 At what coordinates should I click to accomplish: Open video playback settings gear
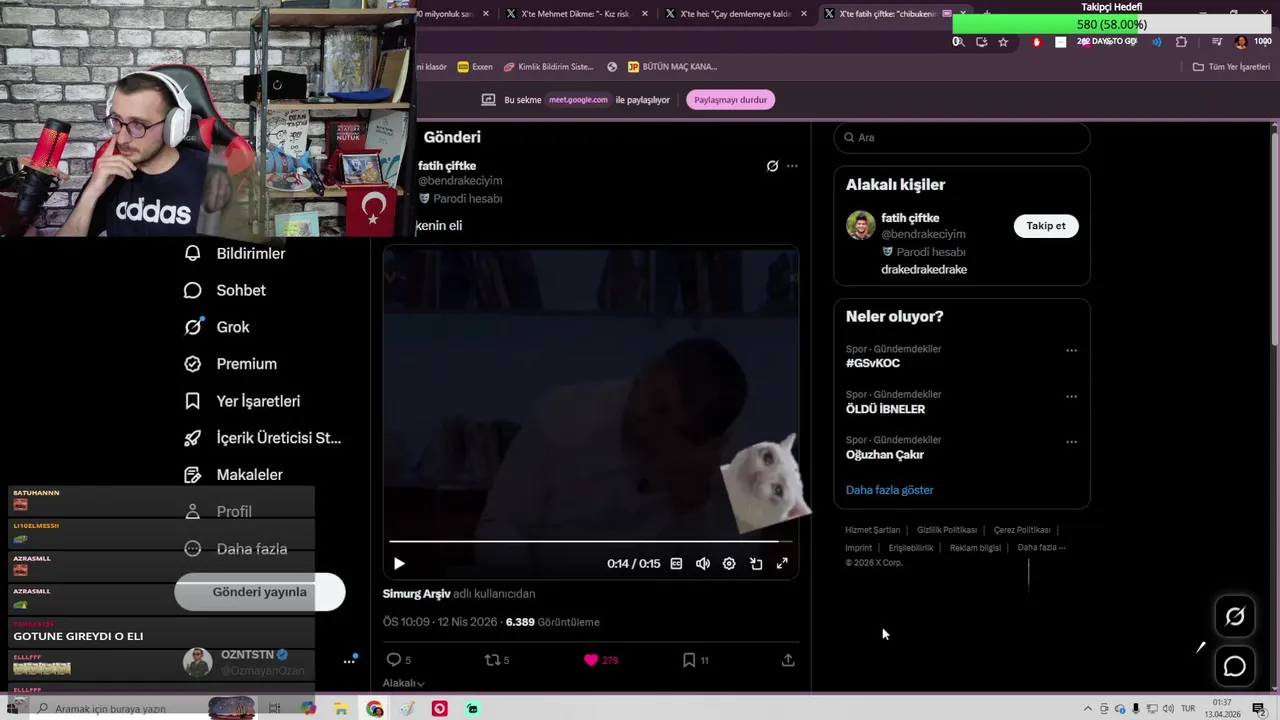[x=729, y=564]
